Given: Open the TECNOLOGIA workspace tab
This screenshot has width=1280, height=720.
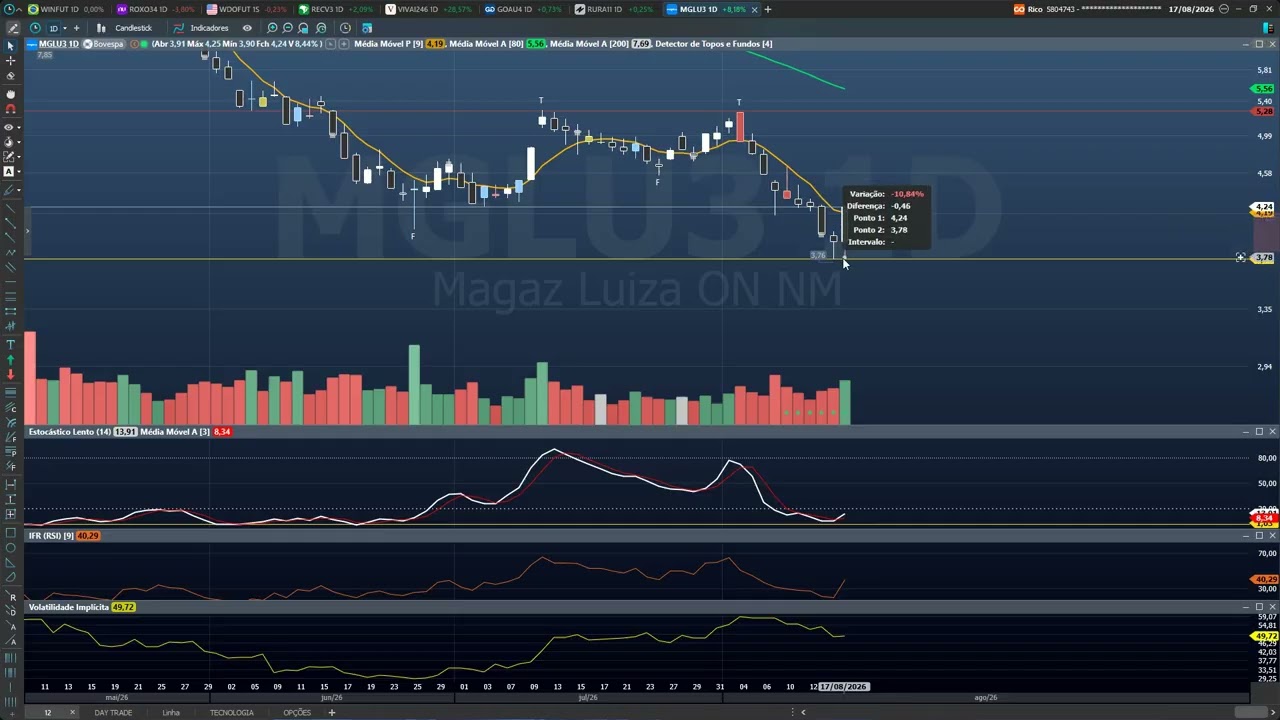Looking at the screenshot, I should (x=231, y=713).
